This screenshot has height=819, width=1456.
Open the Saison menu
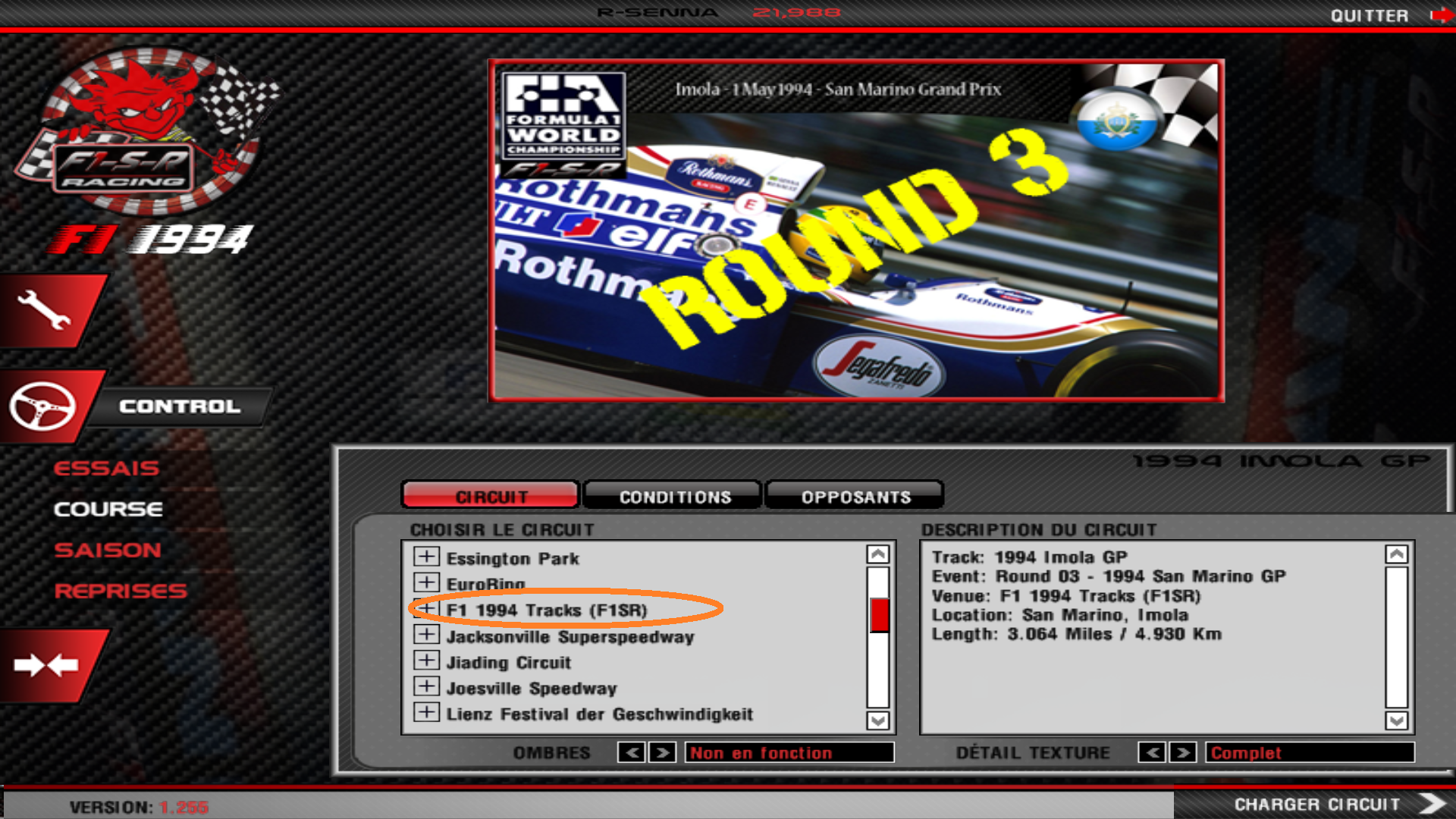click(x=108, y=550)
